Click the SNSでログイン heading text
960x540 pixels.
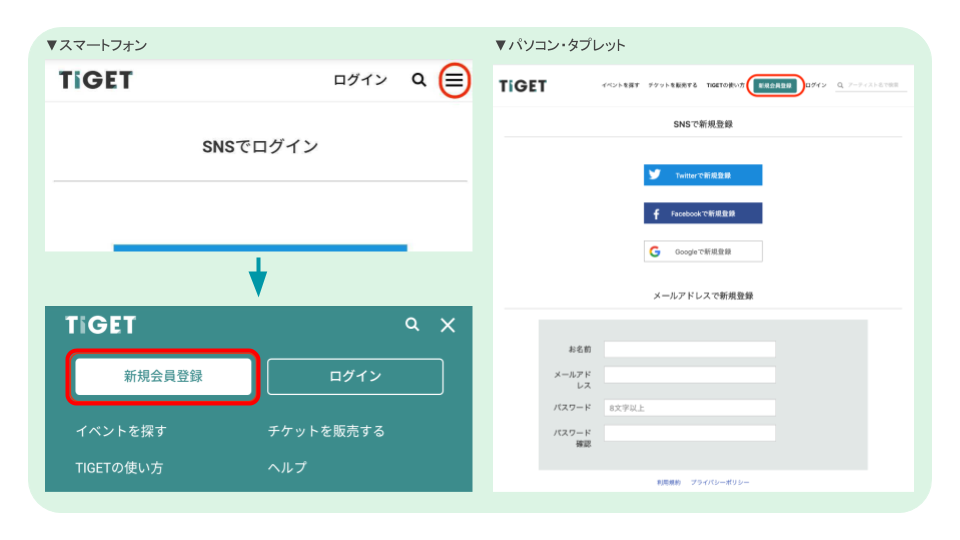click(x=260, y=146)
